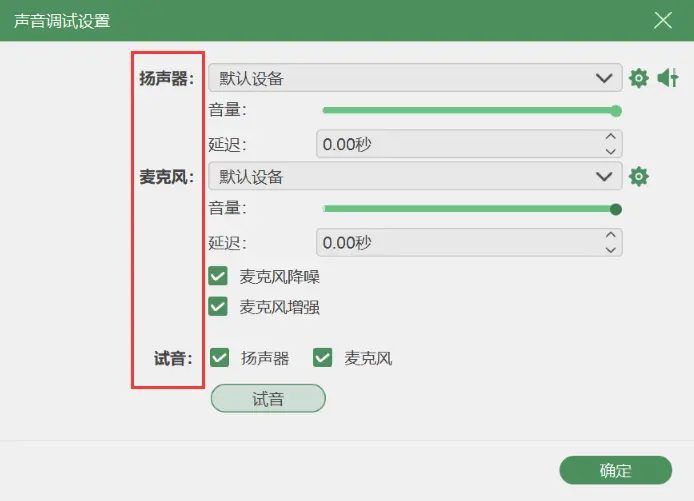The height and width of the screenshot is (501, 694).
Task: Click the 麦克风降噪 label text
Action: (279, 277)
